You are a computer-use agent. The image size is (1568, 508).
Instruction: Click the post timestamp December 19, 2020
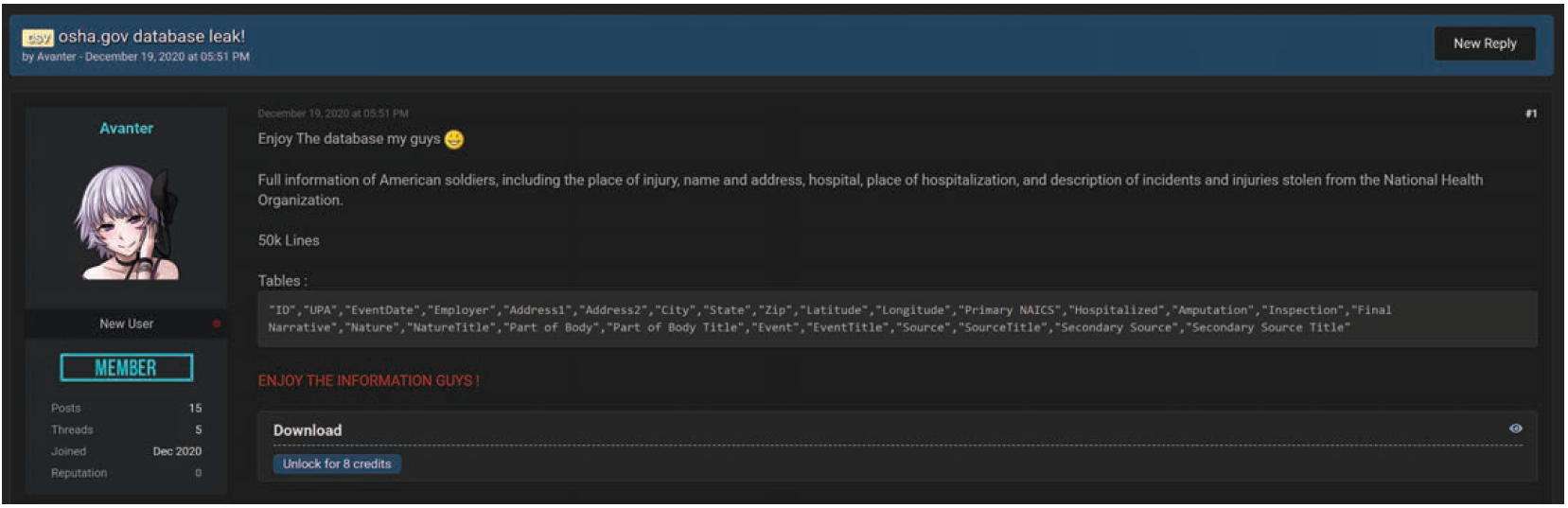(x=333, y=114)
